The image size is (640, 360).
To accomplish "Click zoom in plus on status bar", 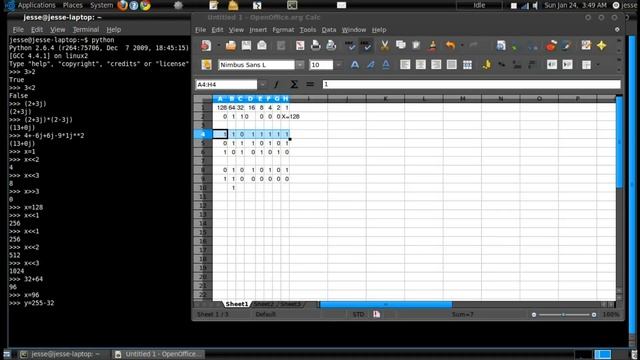I will click(x=594, y=315).
